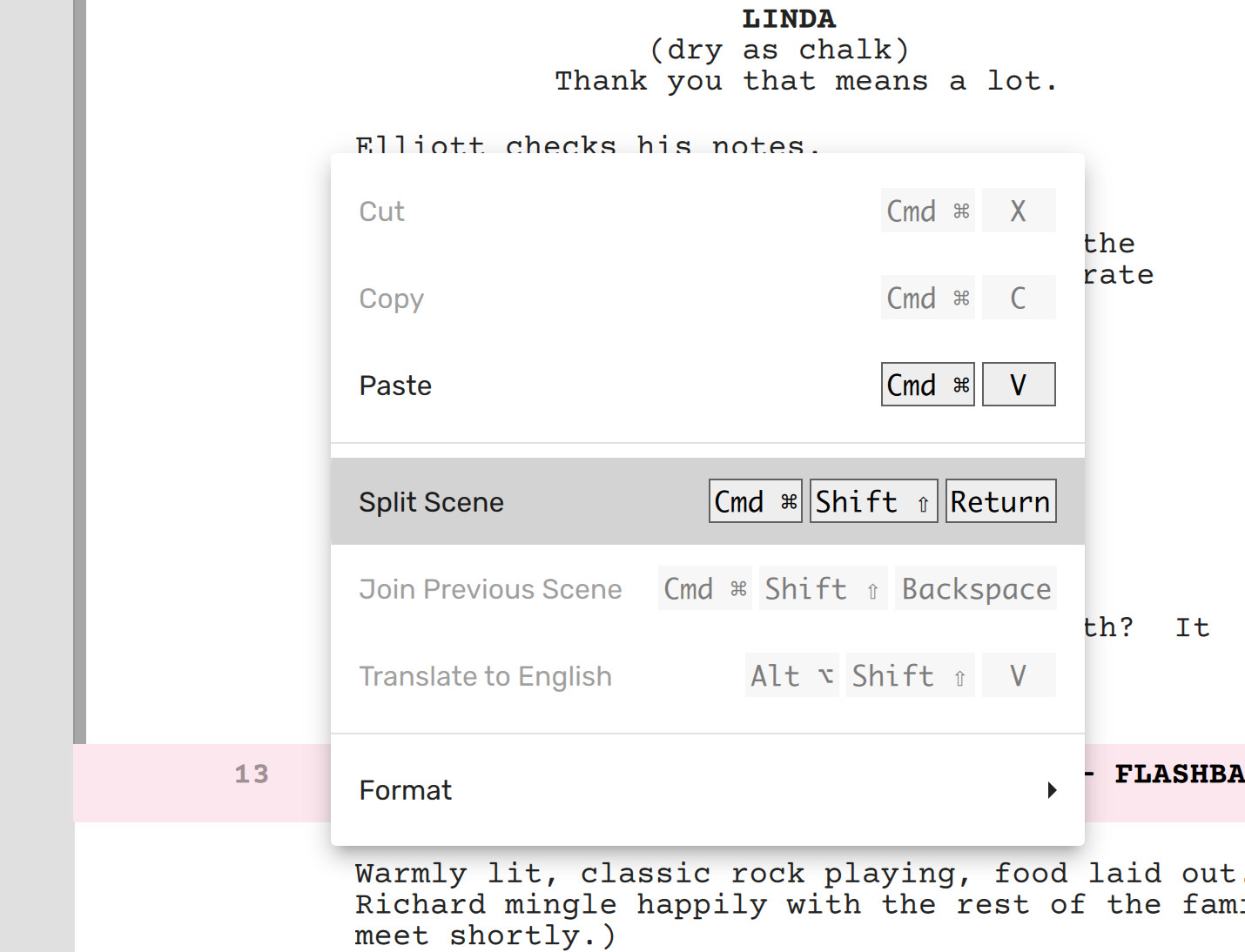Viewport: 1245px width, 952px height.
Task: Open the Format submenu entry
Action: point(406,790)
